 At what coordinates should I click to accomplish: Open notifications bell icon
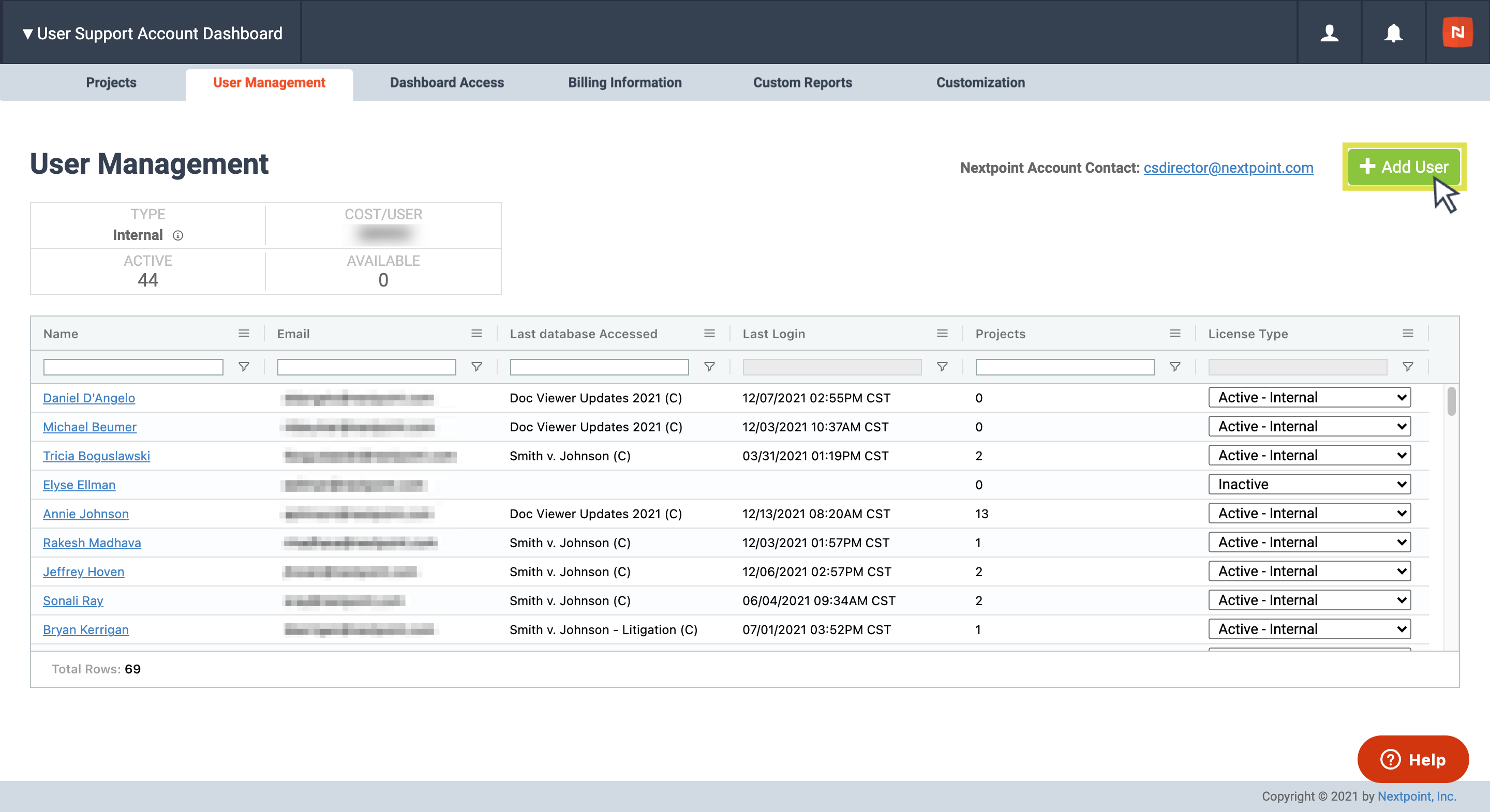pos(1393,33)
